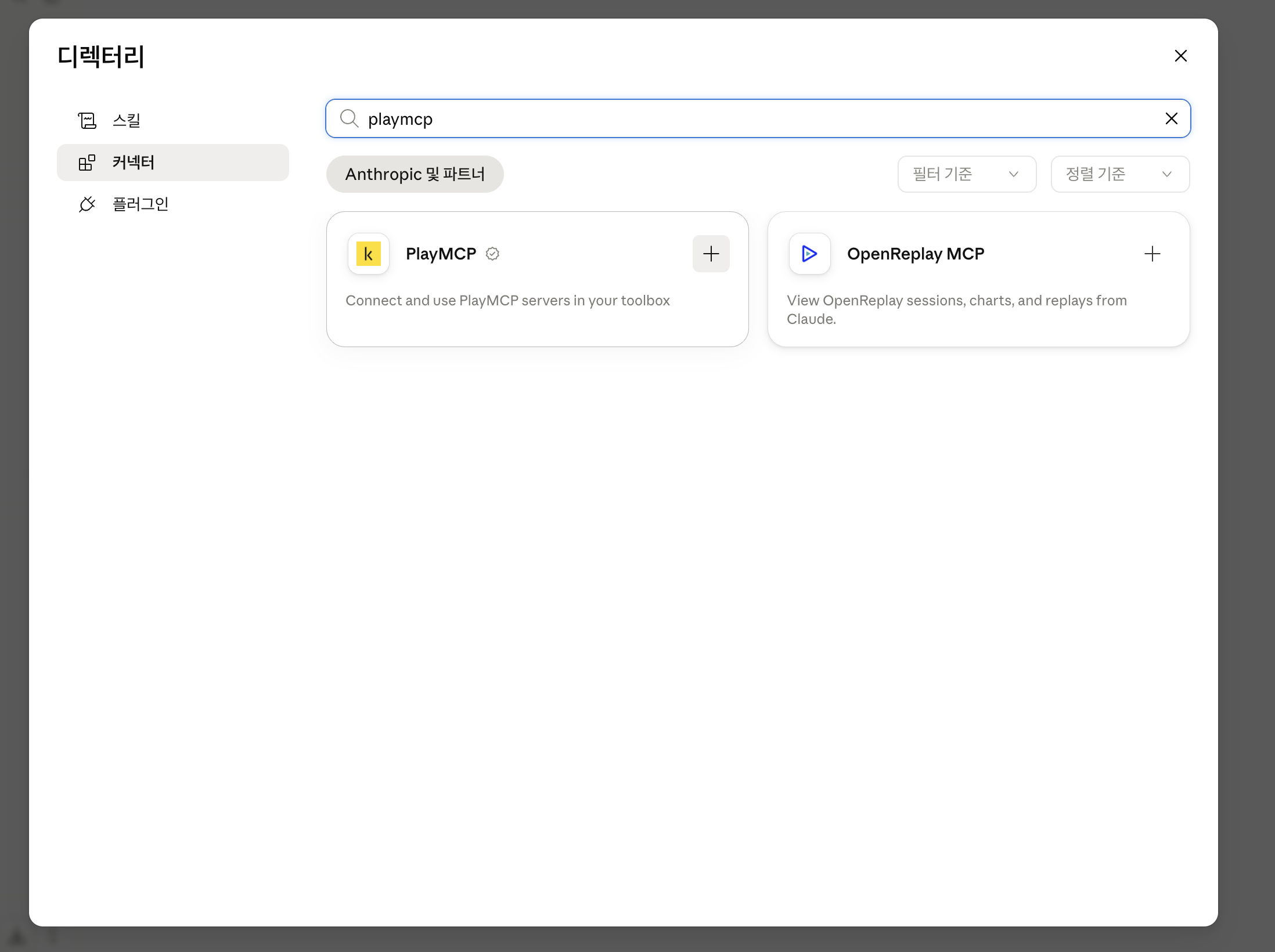Click the blue OpenReplay play logo
1275x952 pixels.
pos(809,254)
